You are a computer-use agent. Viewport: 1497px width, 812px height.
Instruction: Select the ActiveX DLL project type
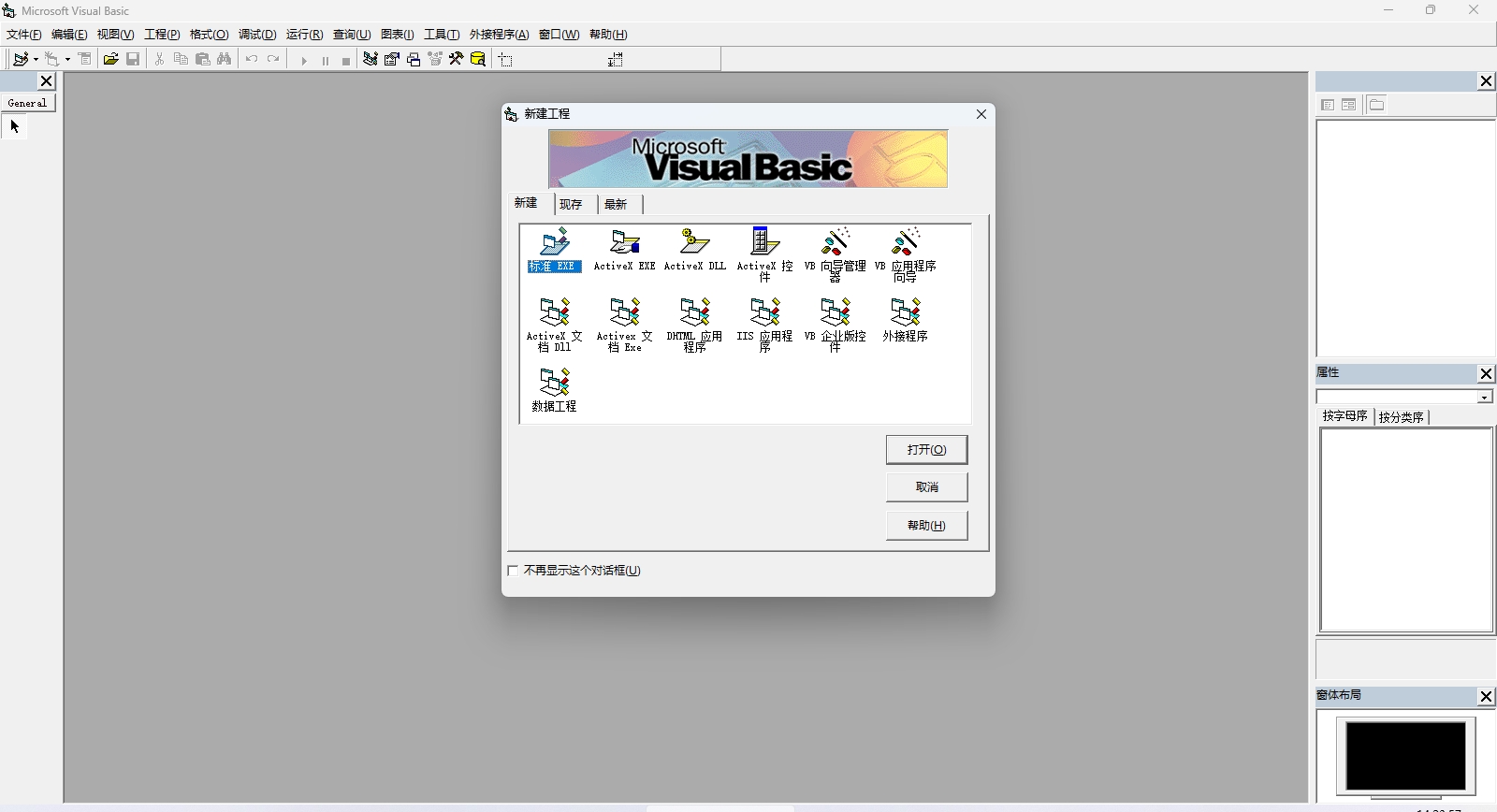pyautogui.click(x=694, y=250)
